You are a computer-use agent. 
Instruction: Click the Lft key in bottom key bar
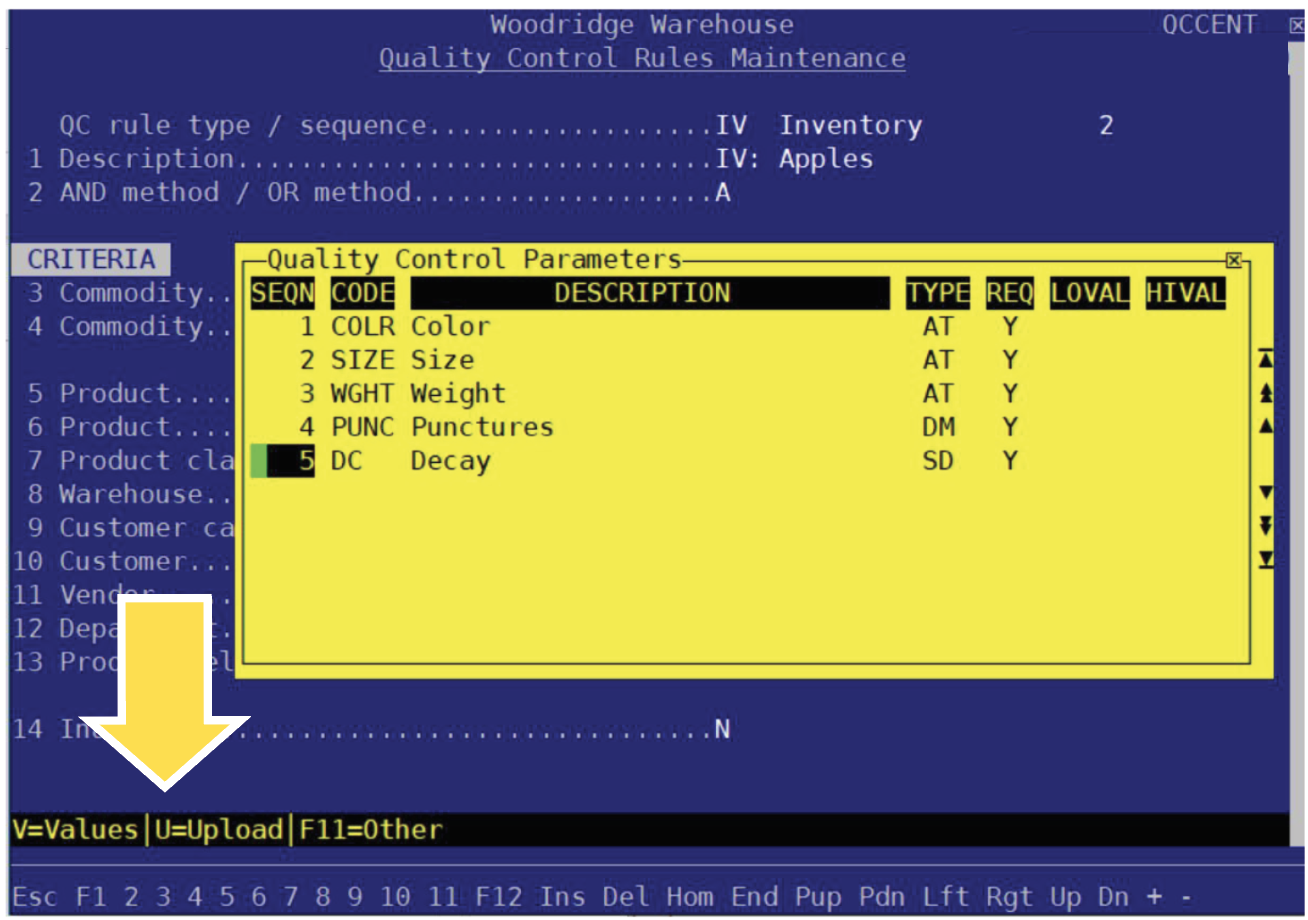coord(947,897)
